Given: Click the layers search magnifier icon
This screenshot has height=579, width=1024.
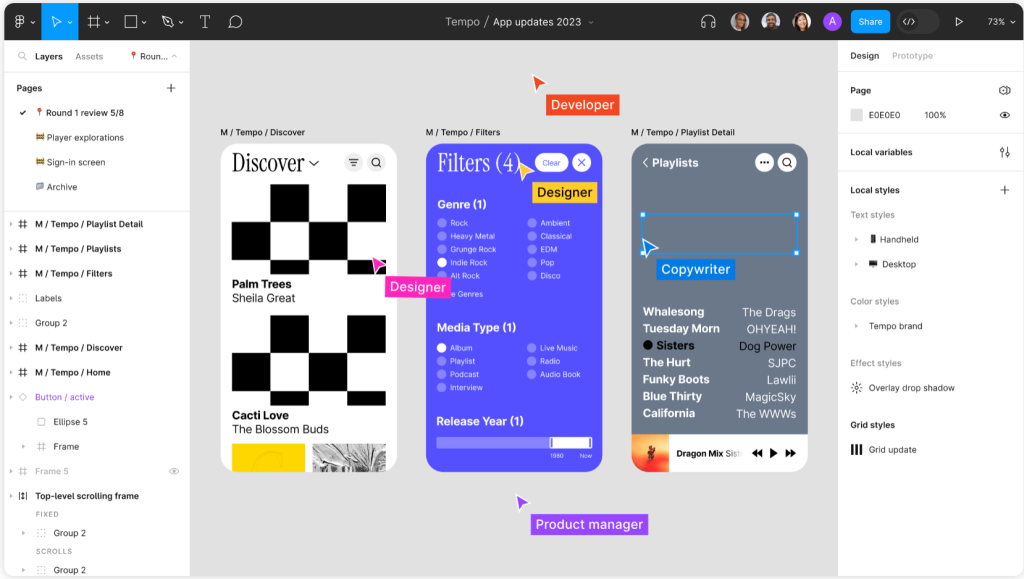Looking at the screenshot, I should pos(22,56).
